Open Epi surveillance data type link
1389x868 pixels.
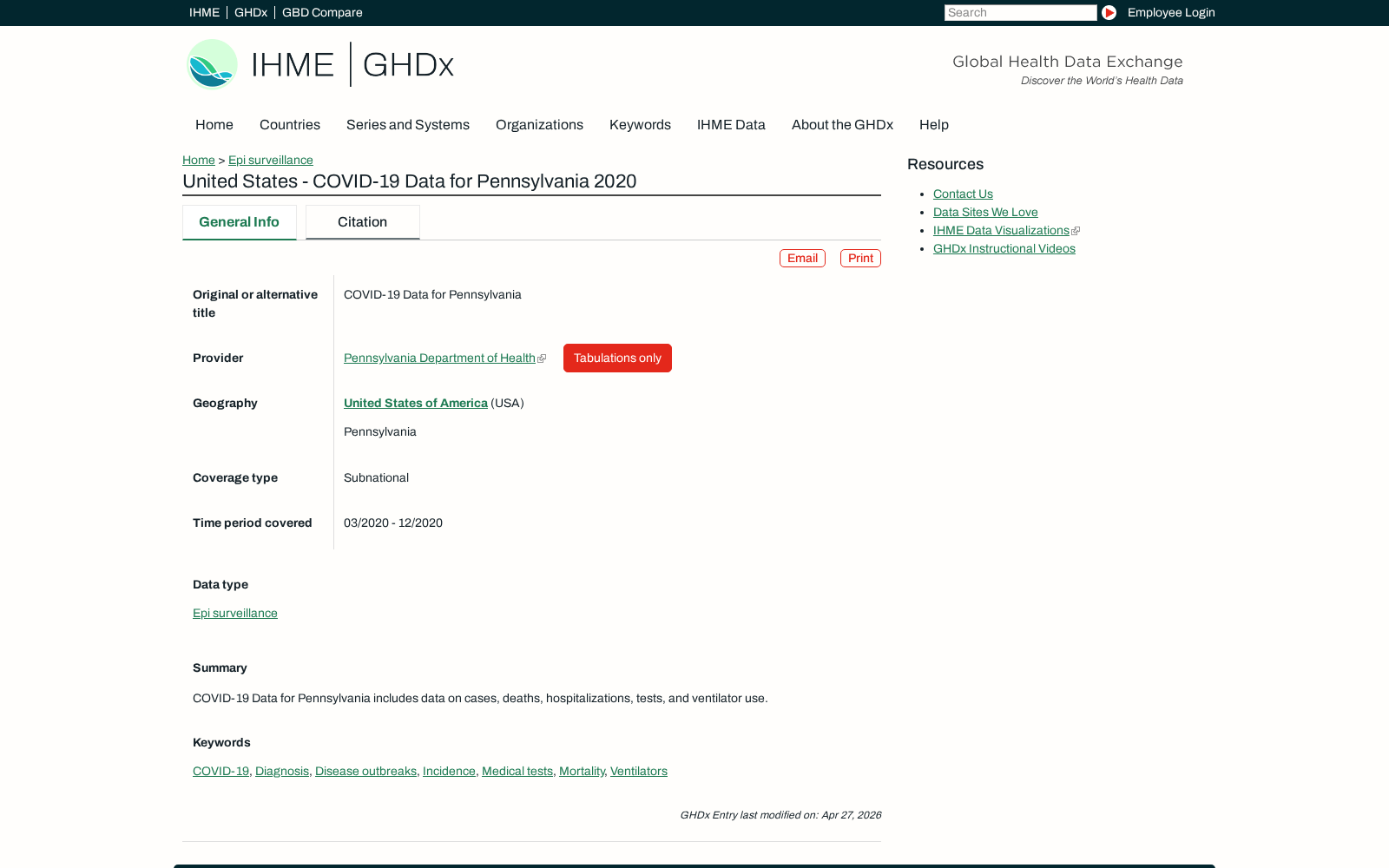tap(235, 614)
